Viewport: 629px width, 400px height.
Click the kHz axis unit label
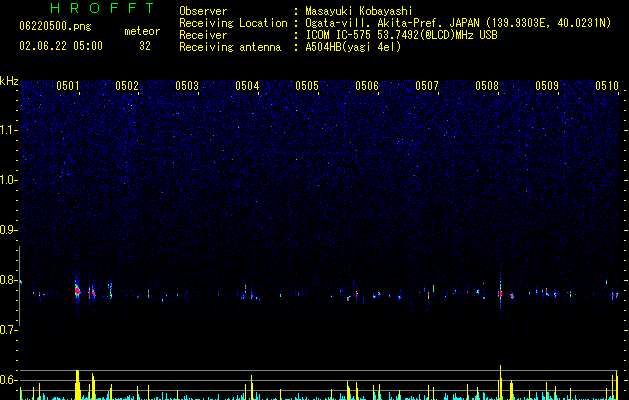9,81
